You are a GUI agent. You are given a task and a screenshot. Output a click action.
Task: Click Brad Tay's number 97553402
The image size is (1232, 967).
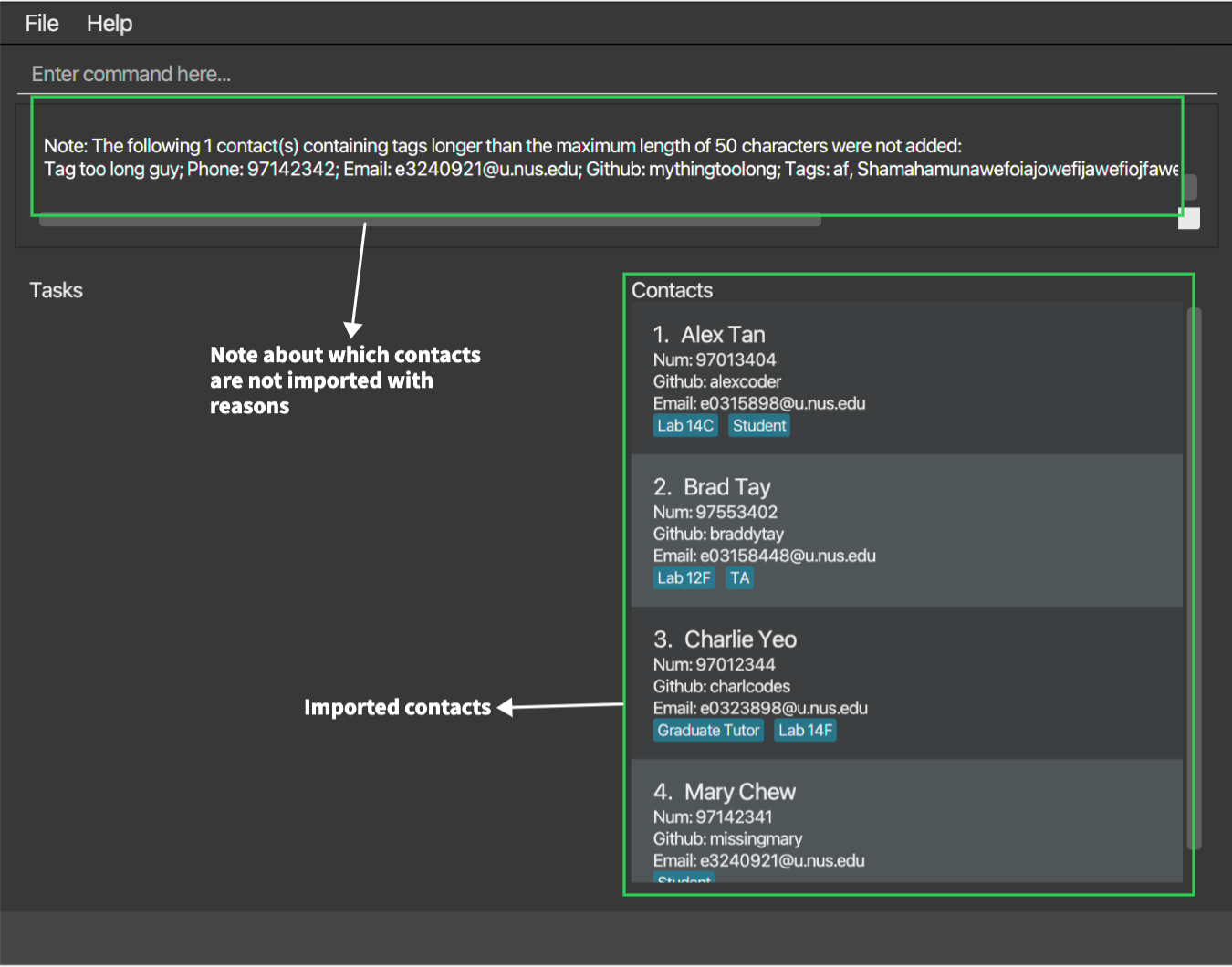click(x=715, y=512)
